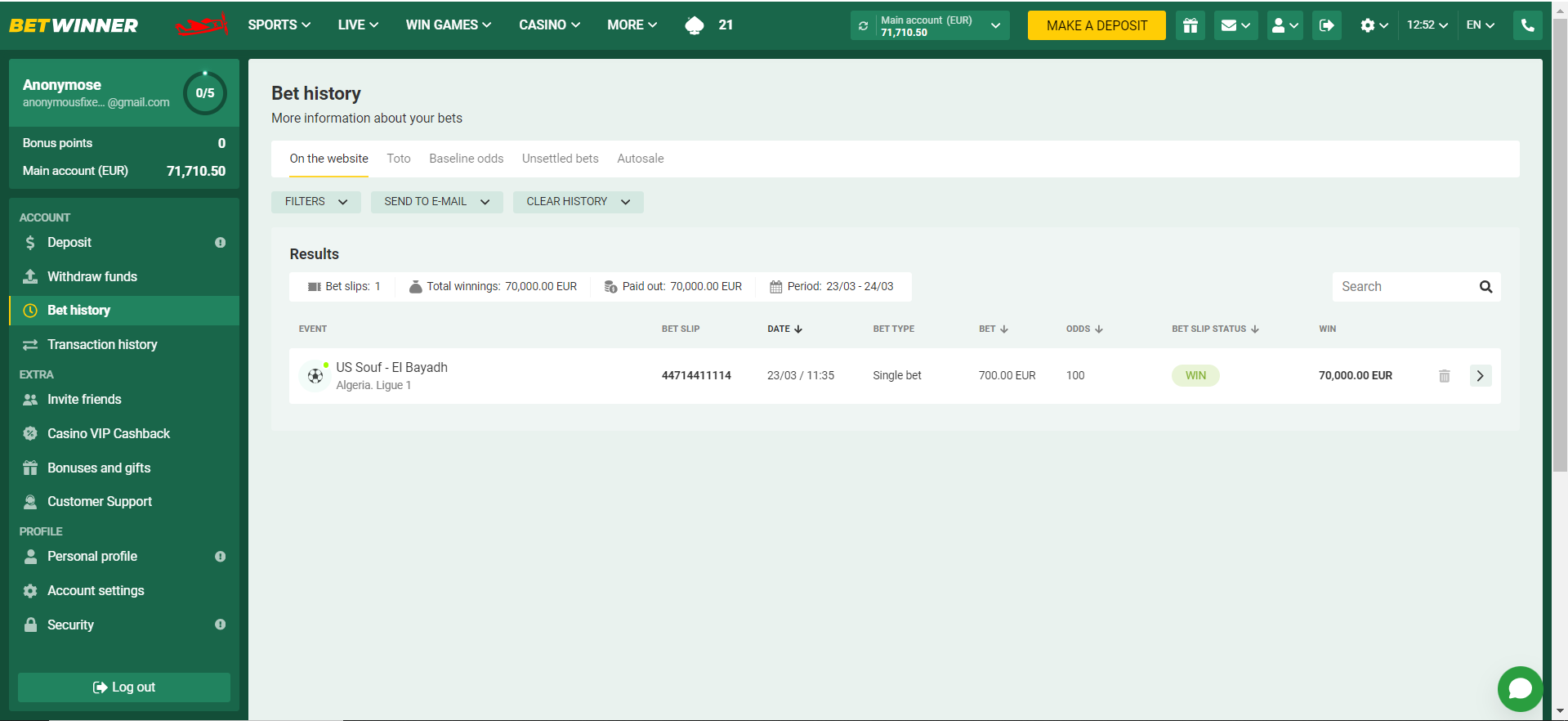Click the info icon next to Personal profile
The width and height of the screenshot is (1568, 721).
(220, 557)
